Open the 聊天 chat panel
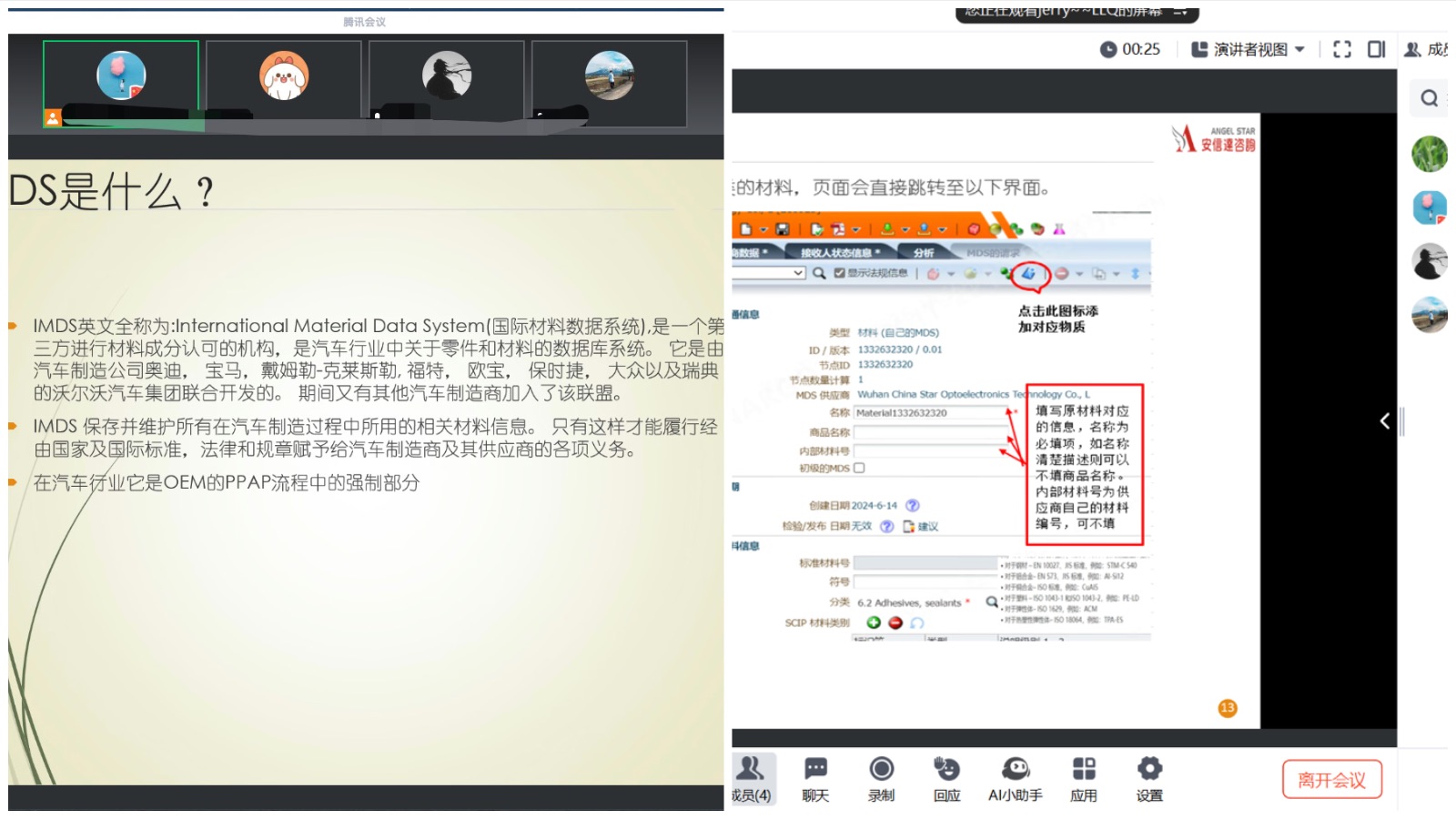Image resolution: width=1456 pixels, height=819 pixels. pos(815,779)
